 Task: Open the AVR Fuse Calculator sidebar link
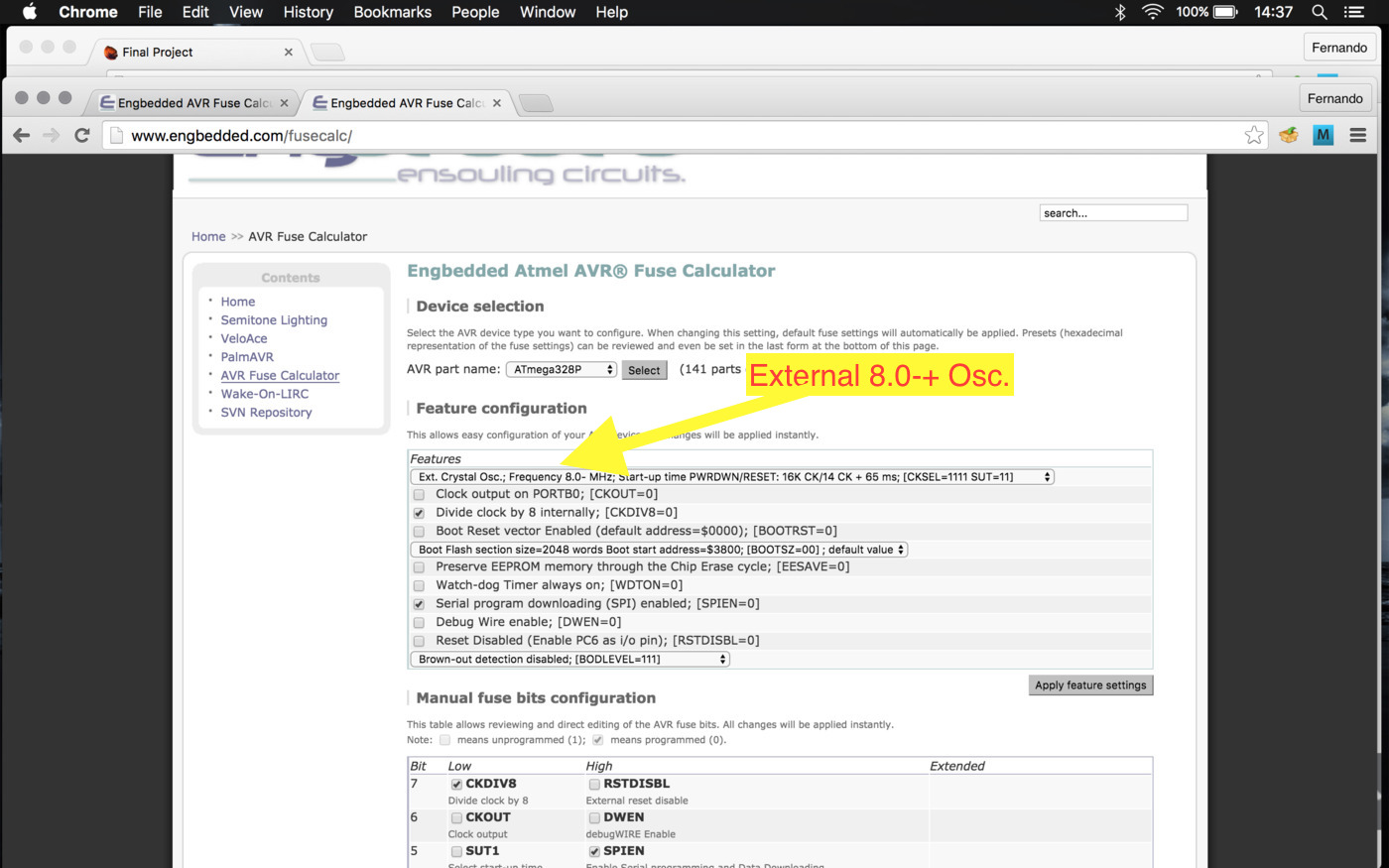(280, 375)
